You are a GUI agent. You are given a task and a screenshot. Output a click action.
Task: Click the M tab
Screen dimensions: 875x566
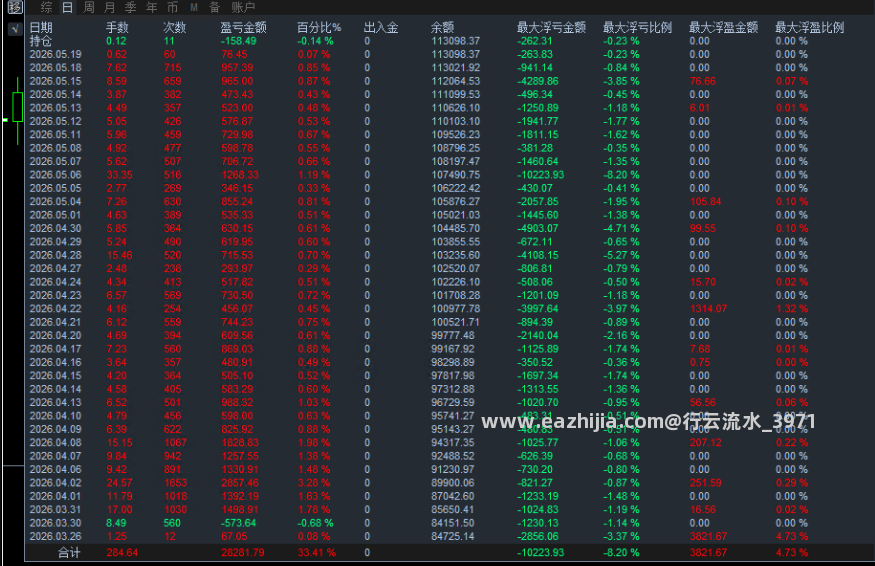(x=194, y=7)
